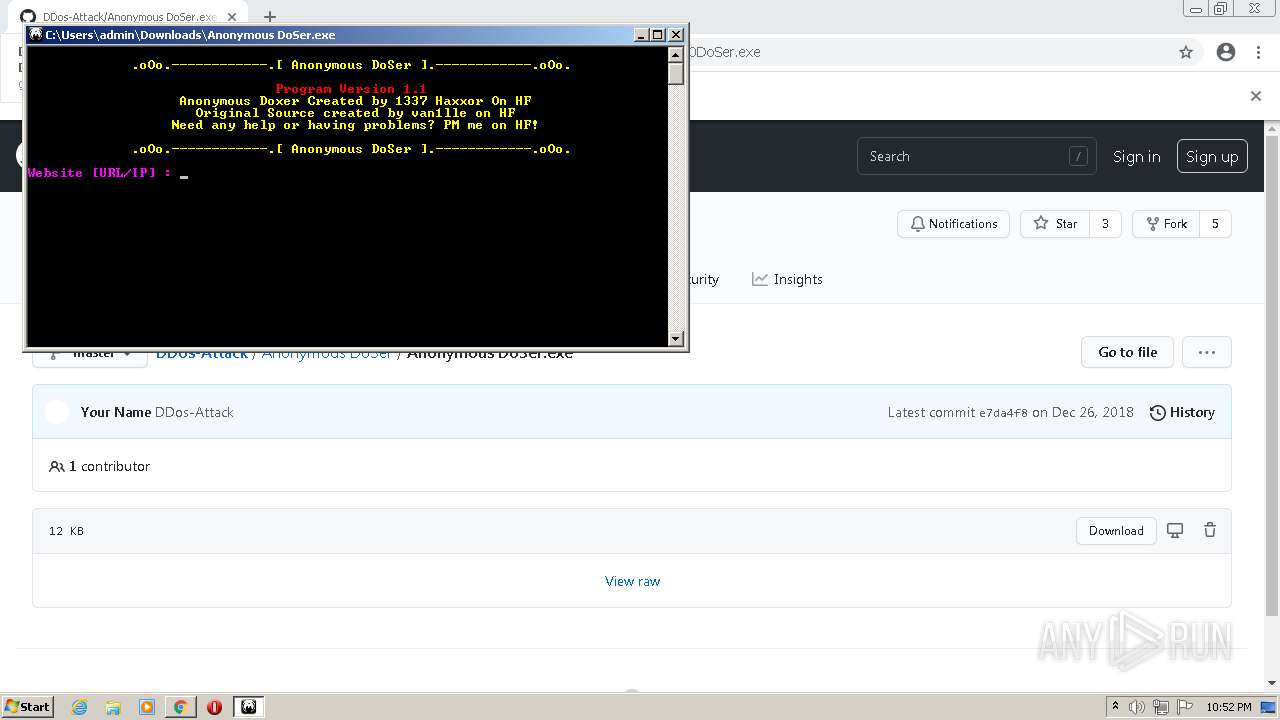Open the DDos-Attack commit message link

pos(194,412)
